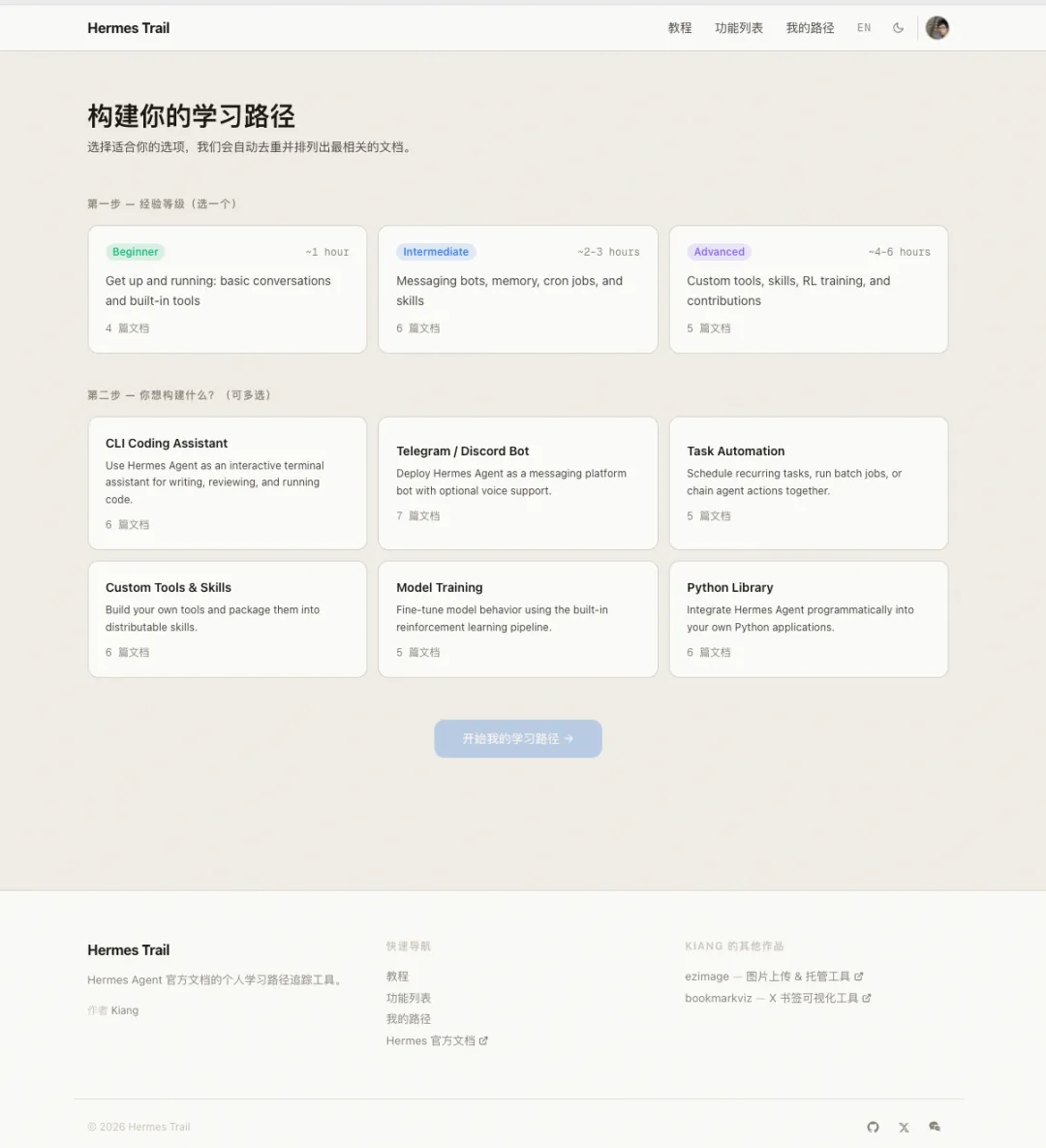Image resolution: width=1046 pixels, height=1148 pixels.
Task: Select the Intermediate experience level card
Action: [x=517, y=290]
